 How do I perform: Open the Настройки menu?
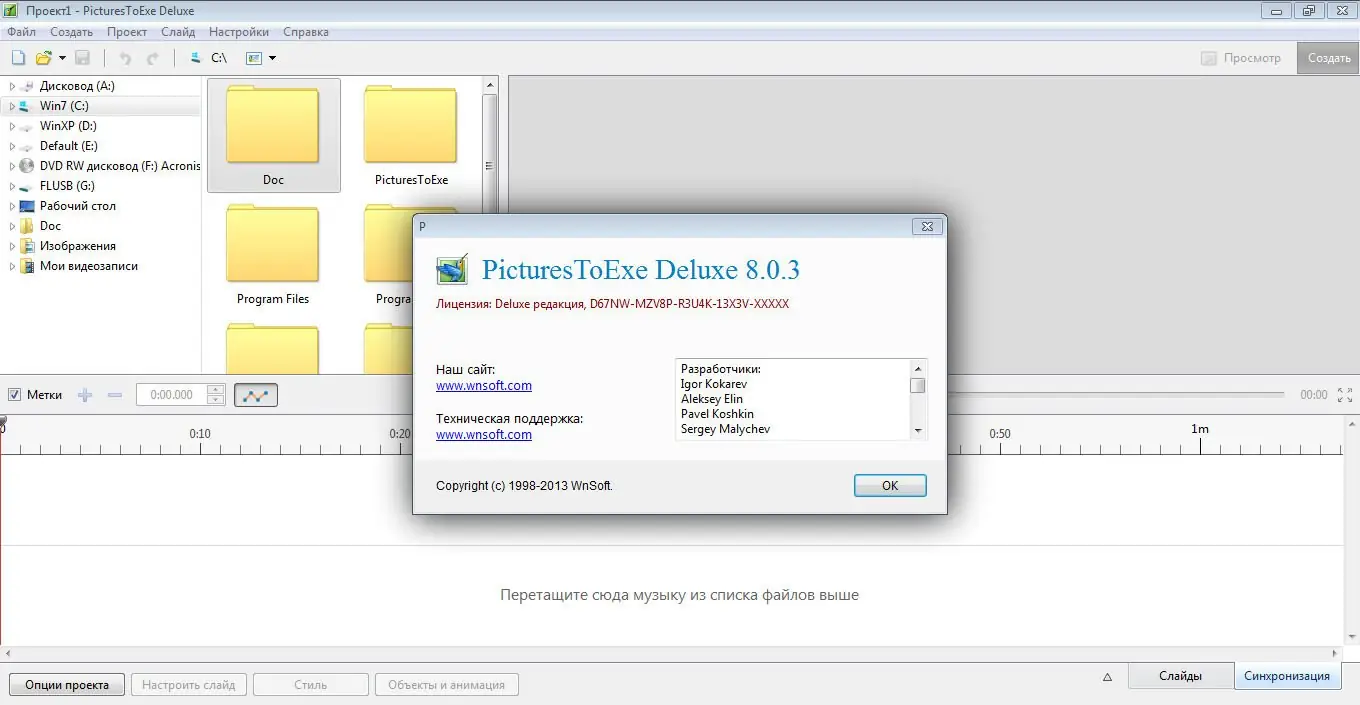tap(239, 32)
